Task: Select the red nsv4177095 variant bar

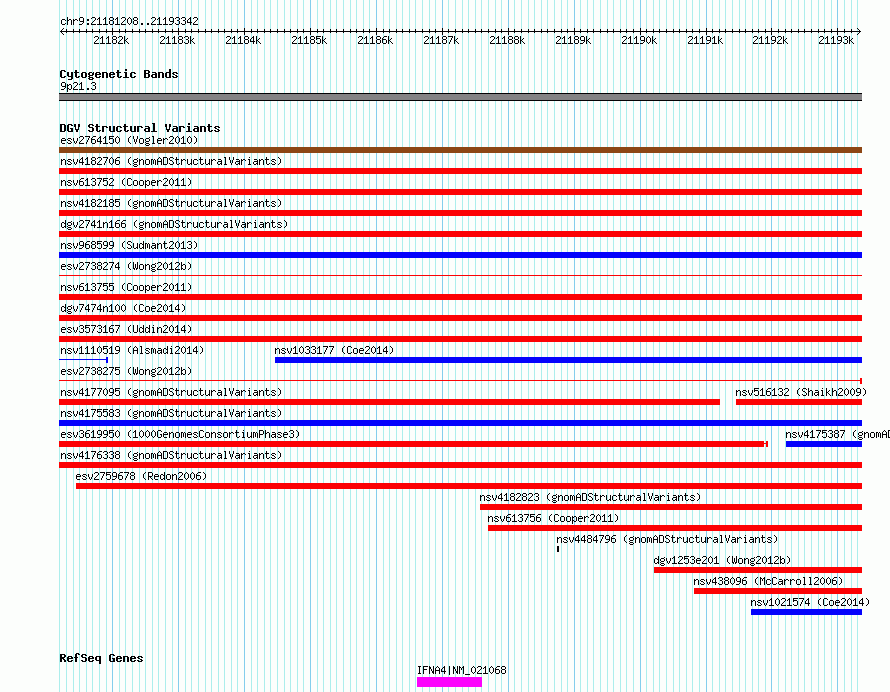Action: [x=389, y=402]
